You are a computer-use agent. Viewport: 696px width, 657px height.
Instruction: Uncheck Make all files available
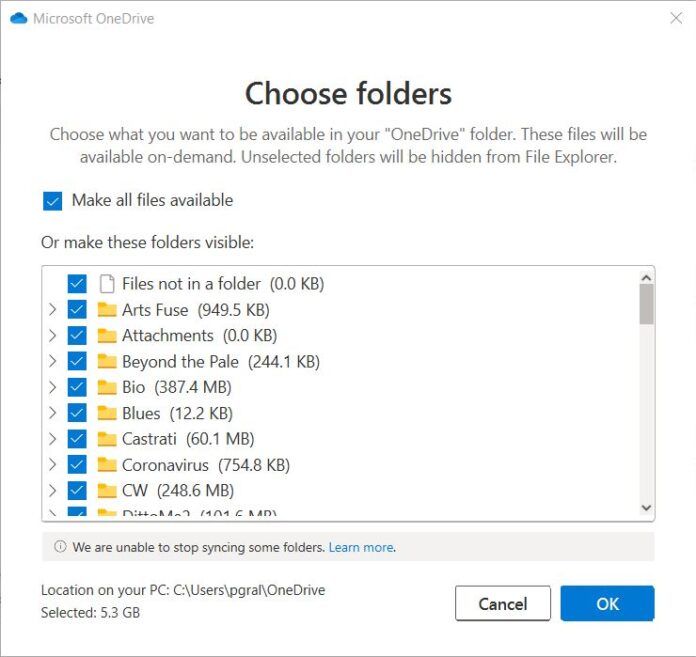pyautogui.click(x=53, y=201)
